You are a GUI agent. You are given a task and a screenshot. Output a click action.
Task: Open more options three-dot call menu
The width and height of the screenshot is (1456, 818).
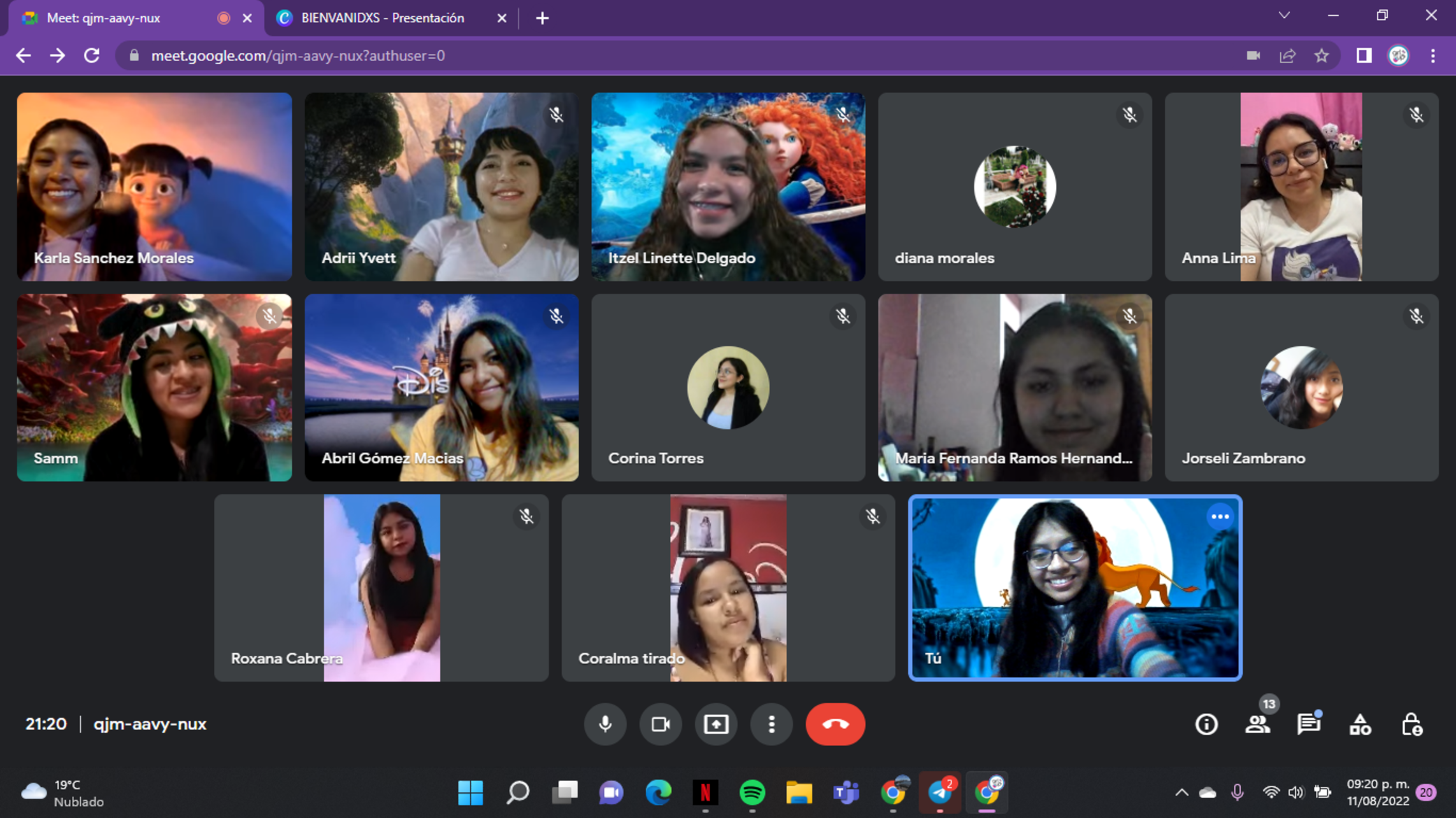(771, 724)
